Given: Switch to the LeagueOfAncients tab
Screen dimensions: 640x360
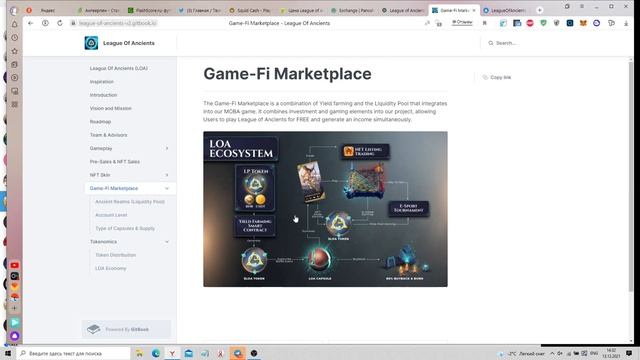Looking at the screenshot, I should pos(505,10).
